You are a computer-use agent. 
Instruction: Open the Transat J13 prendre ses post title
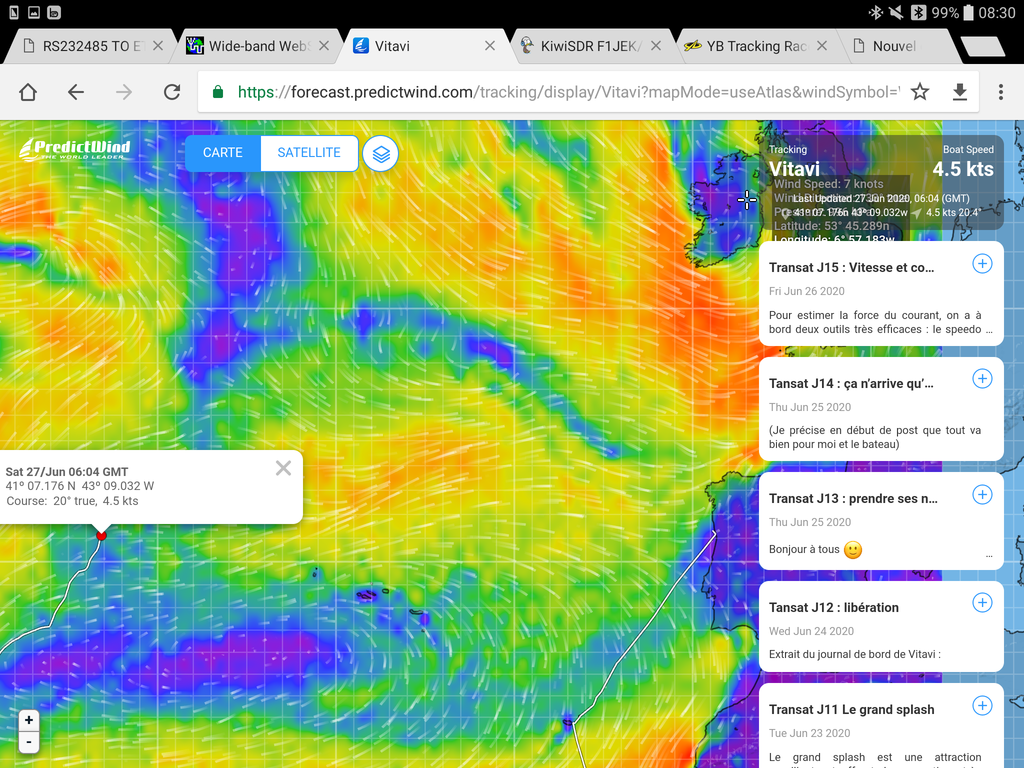[x=853, y=499]
